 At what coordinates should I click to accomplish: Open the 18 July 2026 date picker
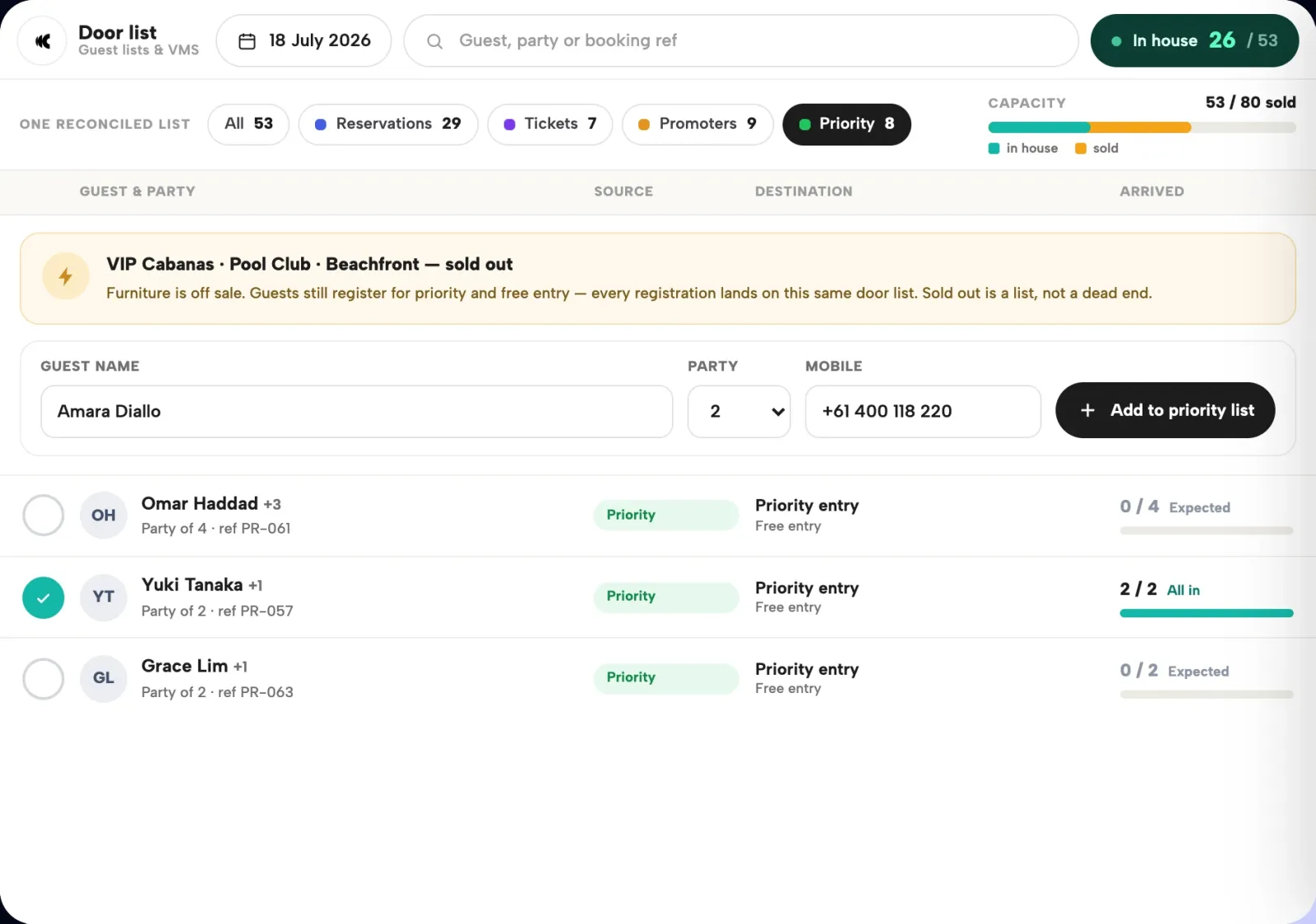tap(304, 41)
